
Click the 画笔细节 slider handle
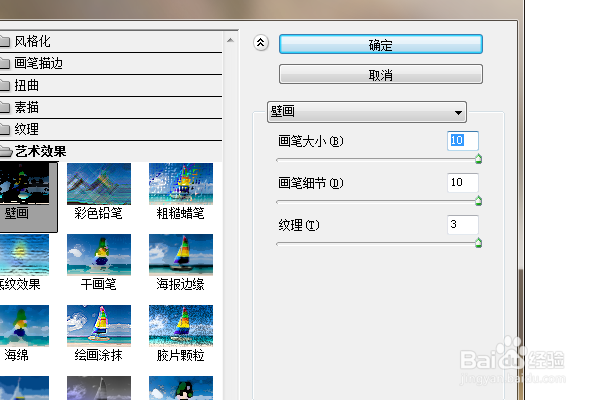(x=478, y=201)
